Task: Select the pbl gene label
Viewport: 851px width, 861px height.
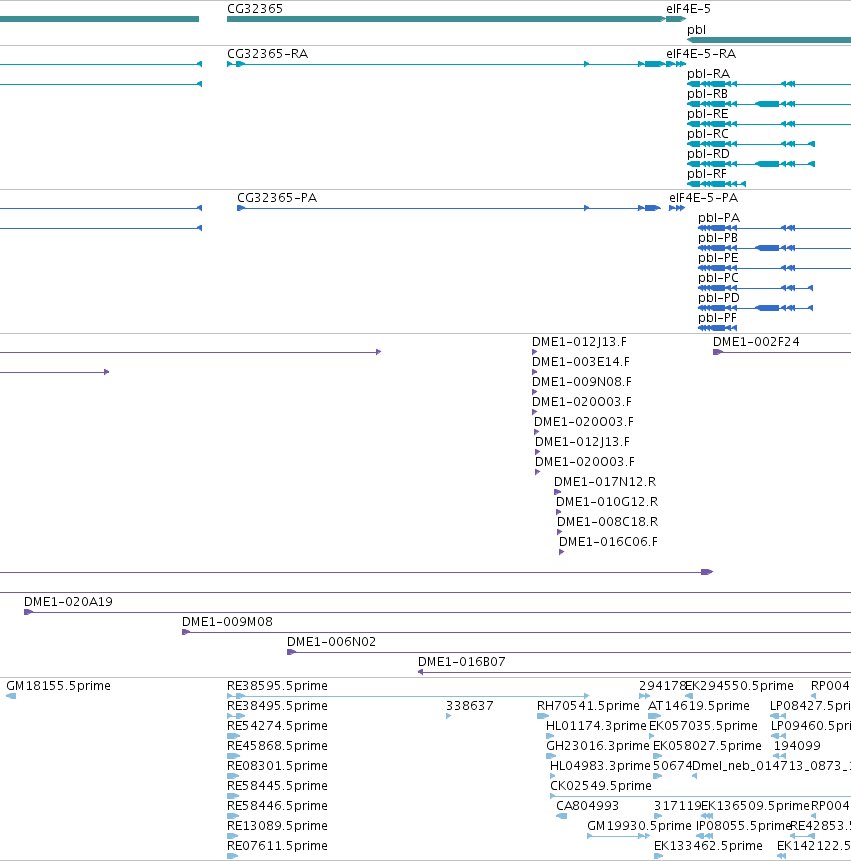Action: pyautogui.click(x=696, y=30)
